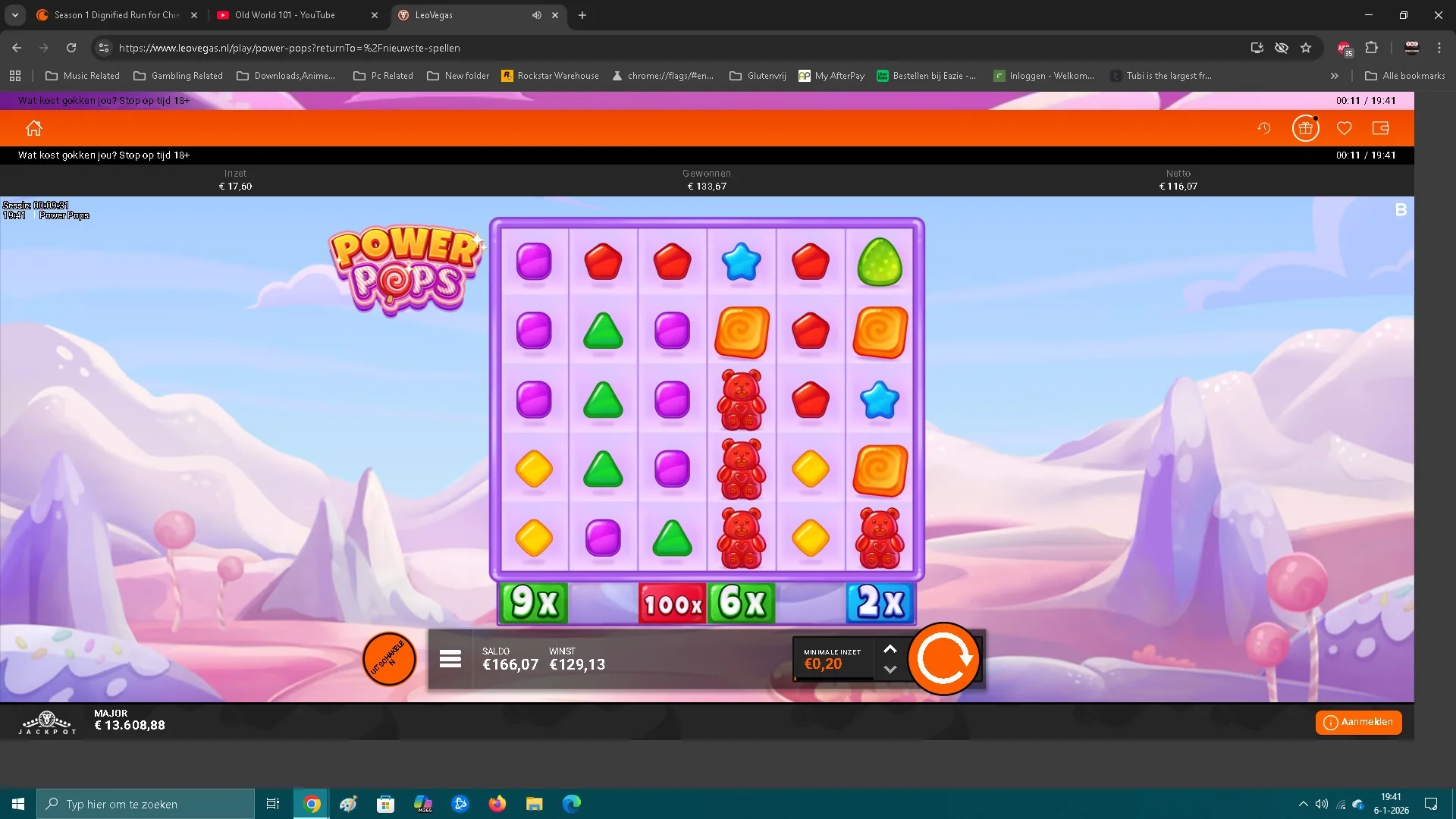1456x819 pixels.
Task: Open My AfterPay bookmark
Action: point(832,76)
